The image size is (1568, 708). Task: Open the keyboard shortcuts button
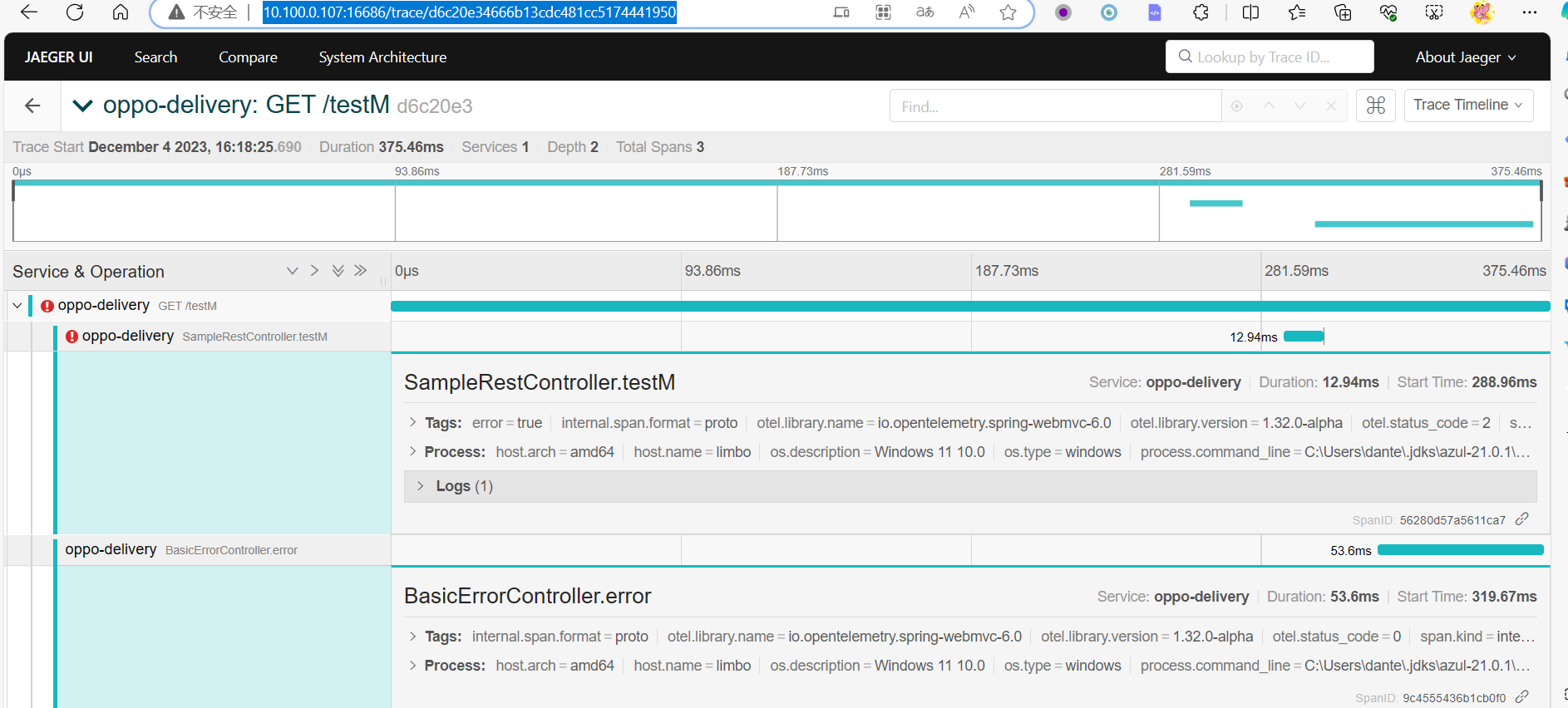[1376, 106]
